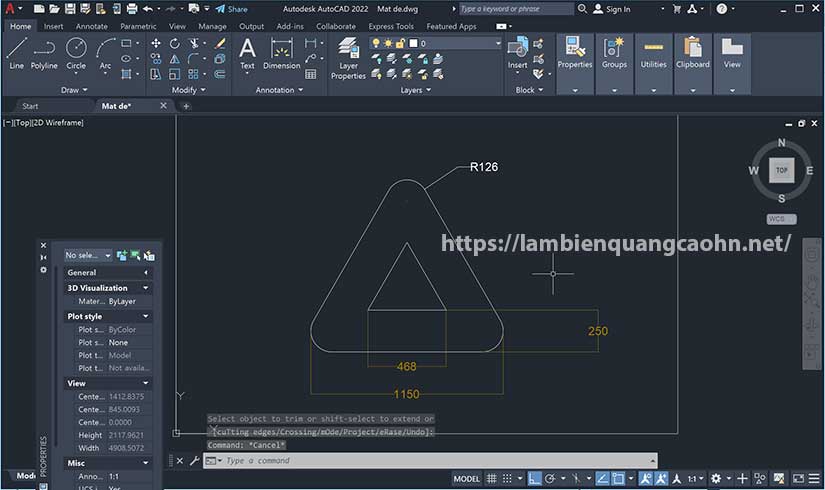This screenshot has width=825, height=490.
Task: Open the Annotate ribbon tab
Action: coord(92,26)
